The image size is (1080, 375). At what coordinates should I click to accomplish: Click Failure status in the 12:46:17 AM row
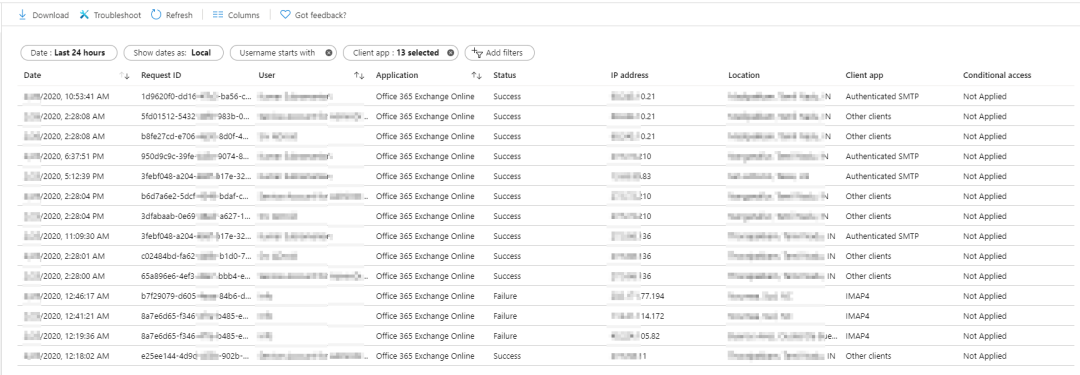click(505, 296)
